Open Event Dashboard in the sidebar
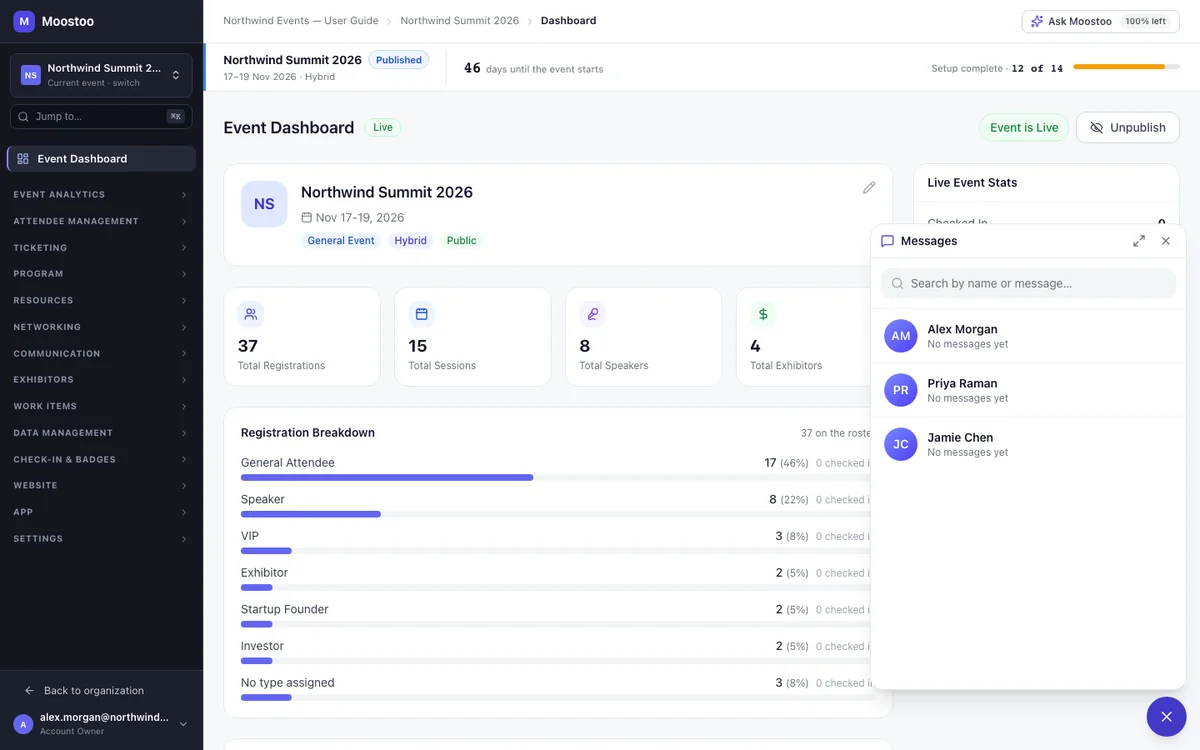Image resolution: width=1200 pixels, height=750 pixels. [x=101, y=159]
